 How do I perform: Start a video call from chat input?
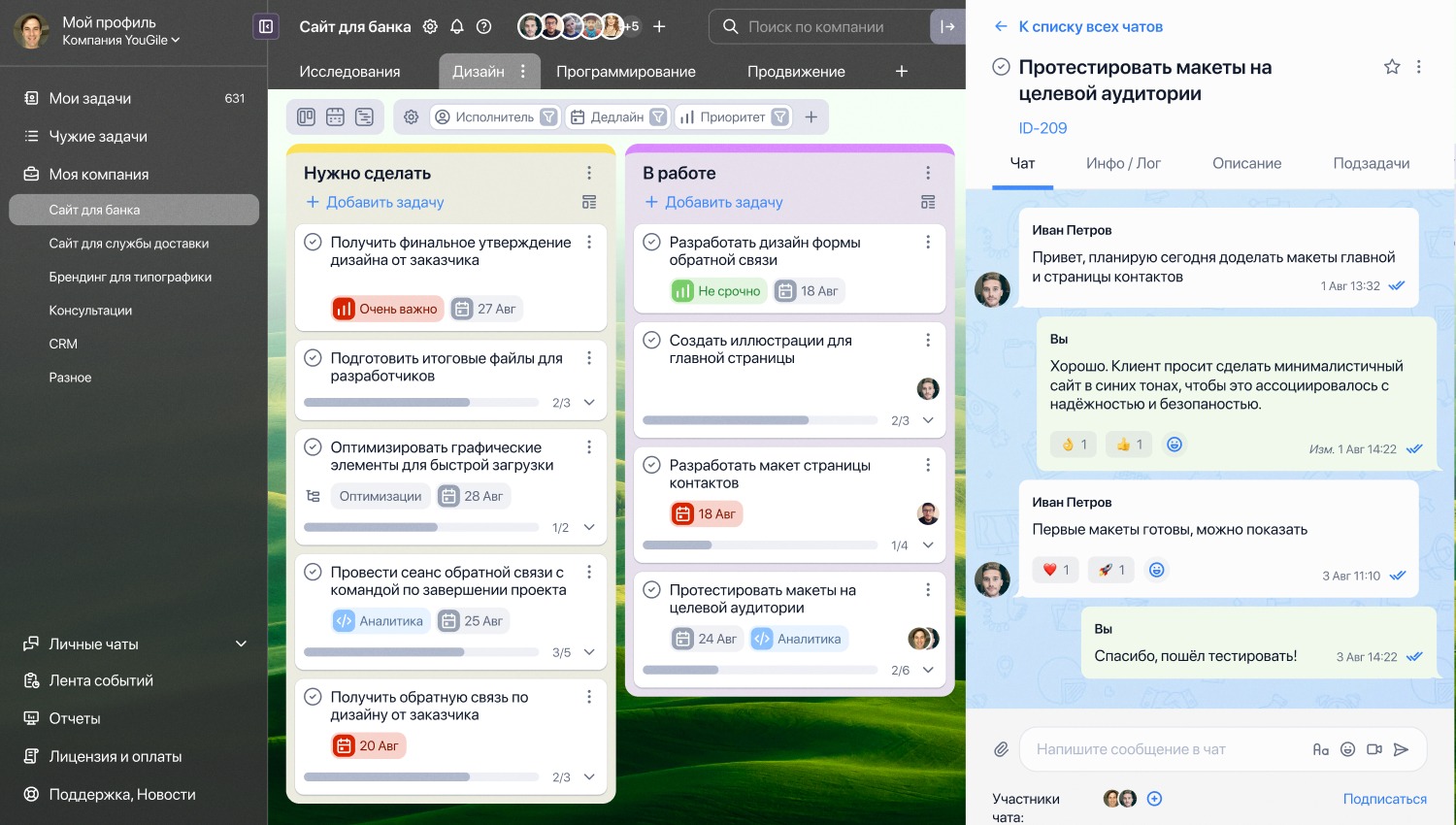1374,749
